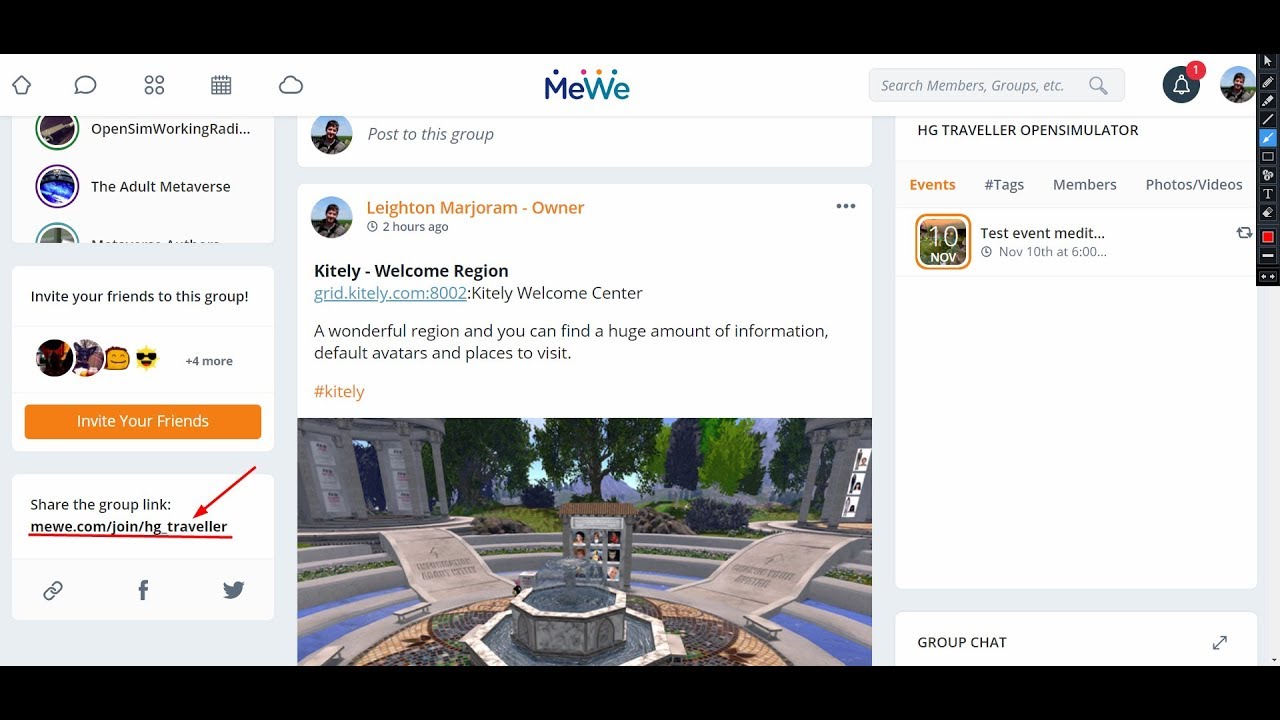Image resolution: width=1280 pixels, height=720 pixels.
Task: Select the rectangle drawing tool
Action: (1268, 157)
